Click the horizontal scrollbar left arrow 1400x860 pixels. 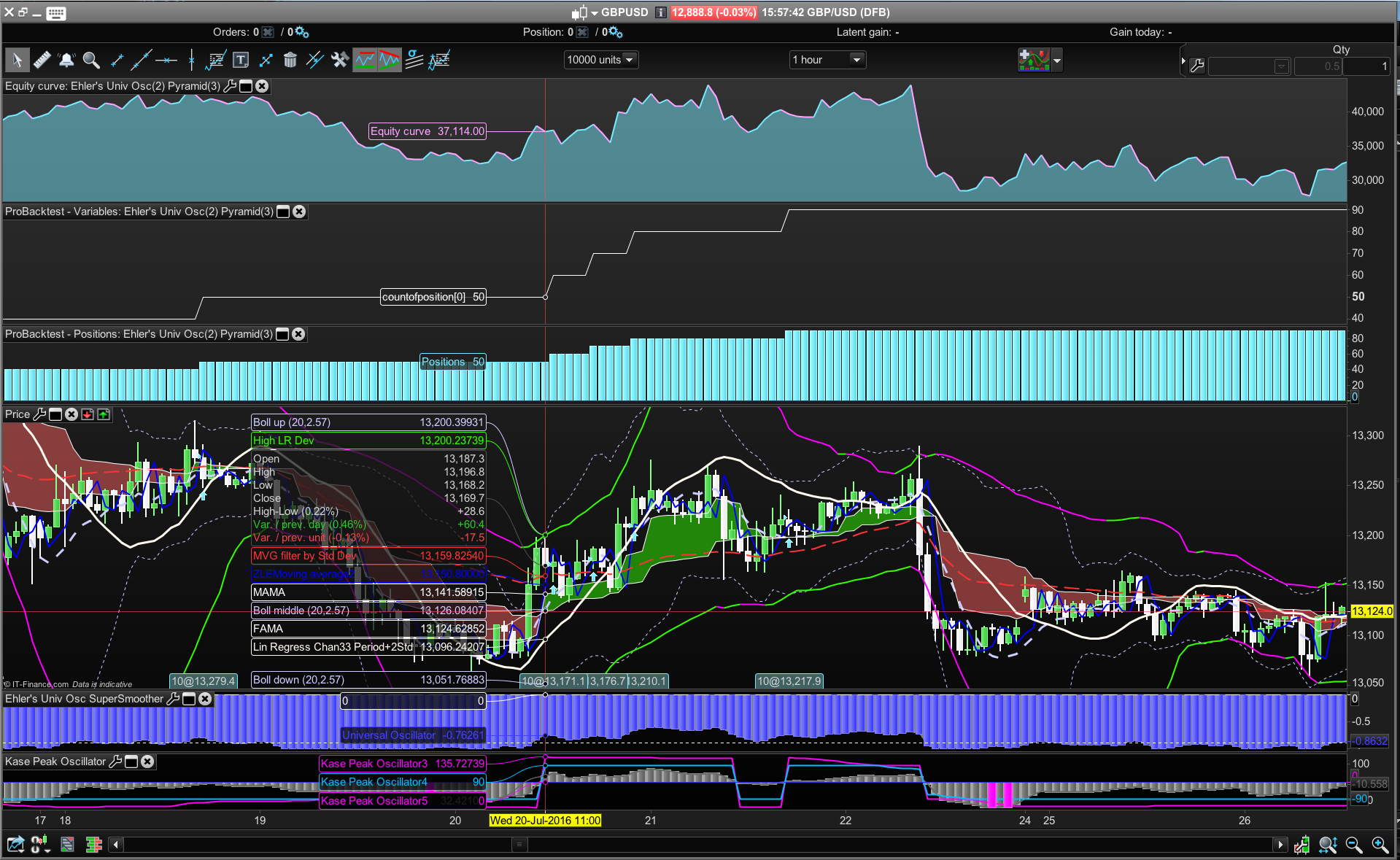tap(115, 845)
